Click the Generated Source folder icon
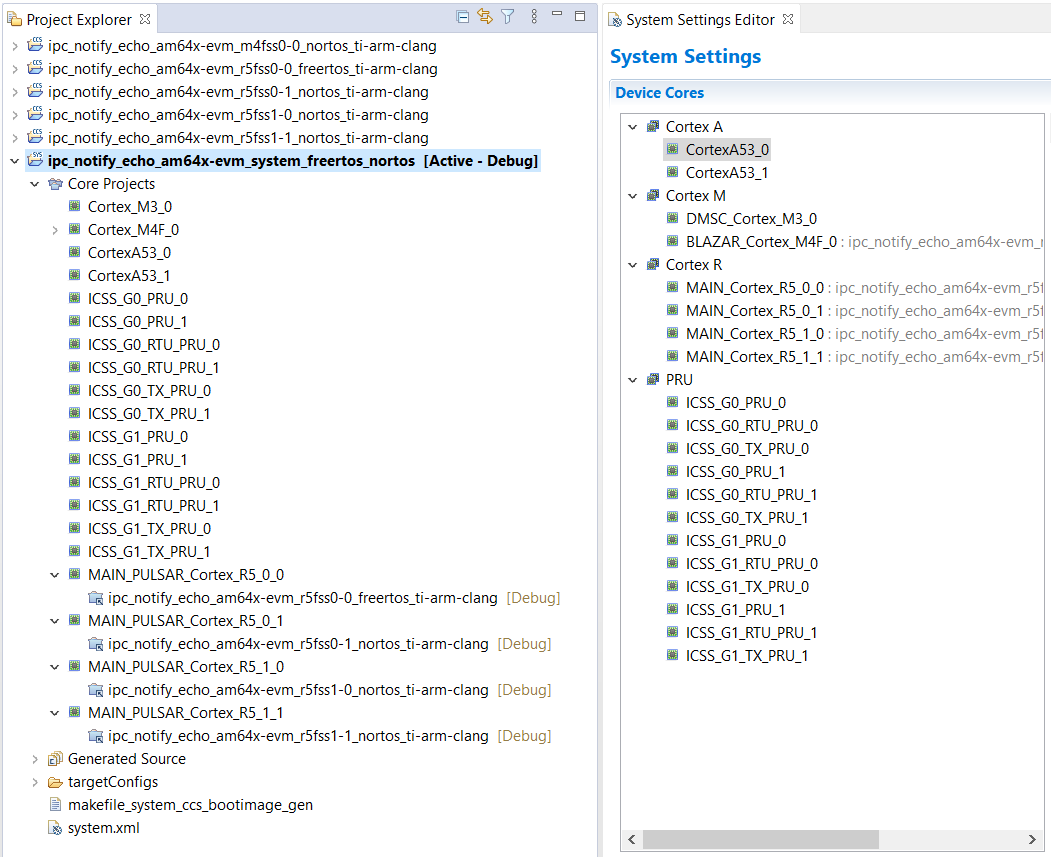 55,759
